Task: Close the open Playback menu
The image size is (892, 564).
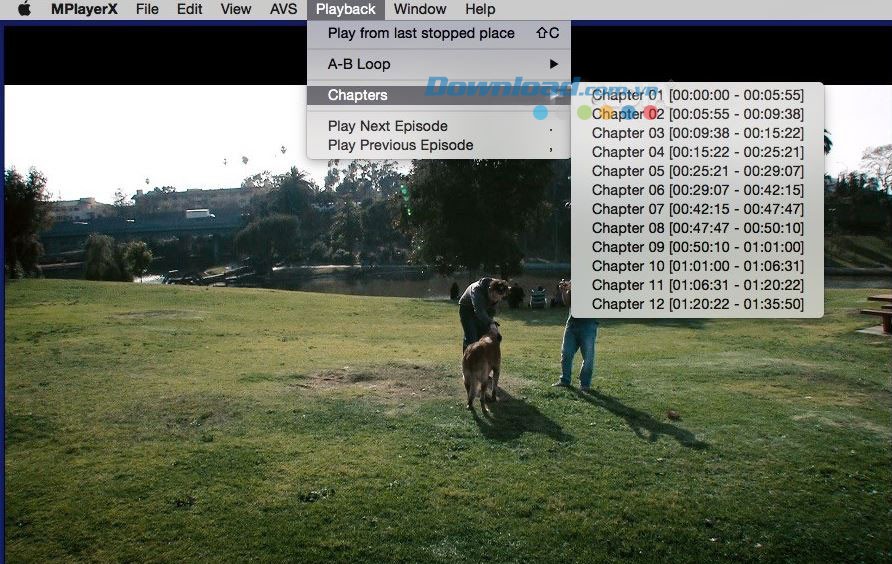Action: coord(346,9)
